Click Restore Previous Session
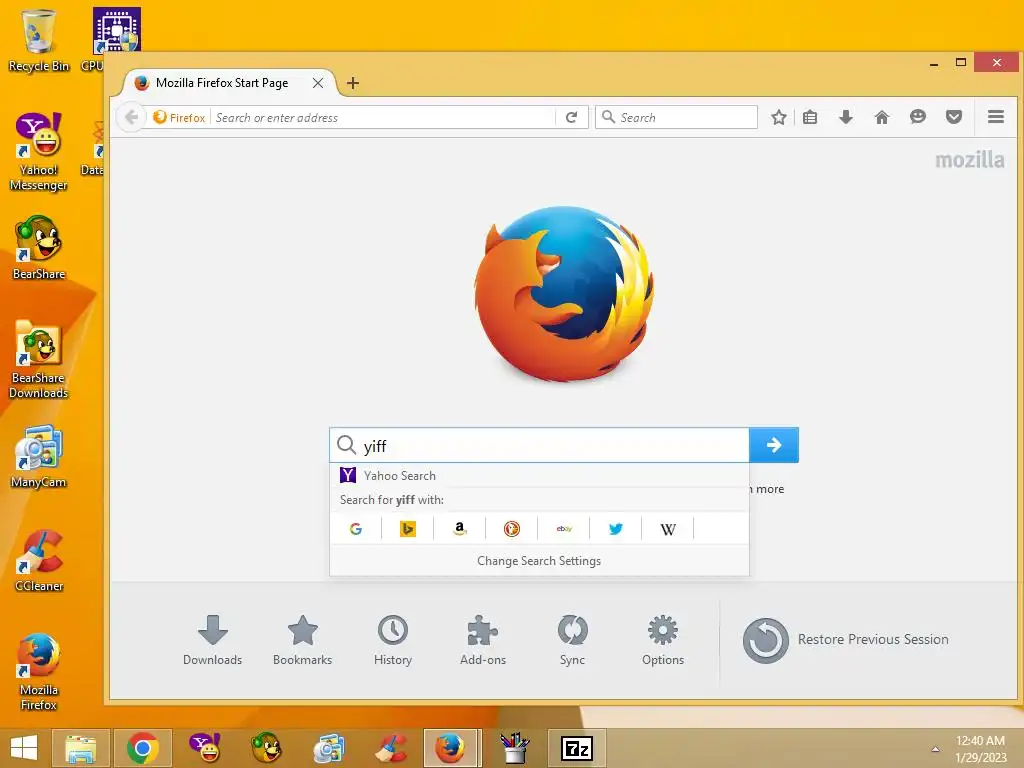Screen dimensions: 1024x768 tap(846, 640)
